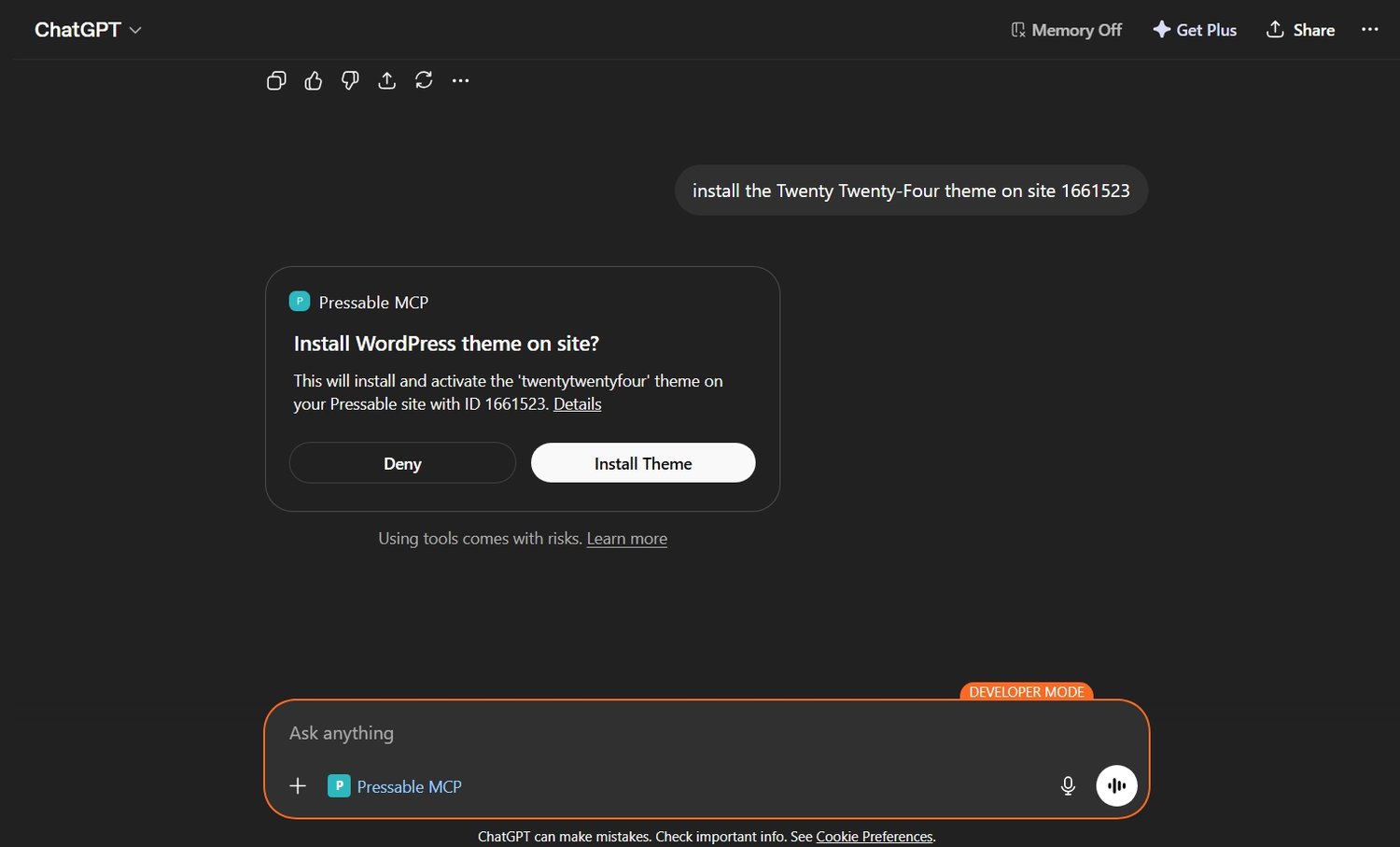Click the microphone dictation icon
Image resolution: width=1400 pixels, height=847 pixels.
[x=1069, y=786]
